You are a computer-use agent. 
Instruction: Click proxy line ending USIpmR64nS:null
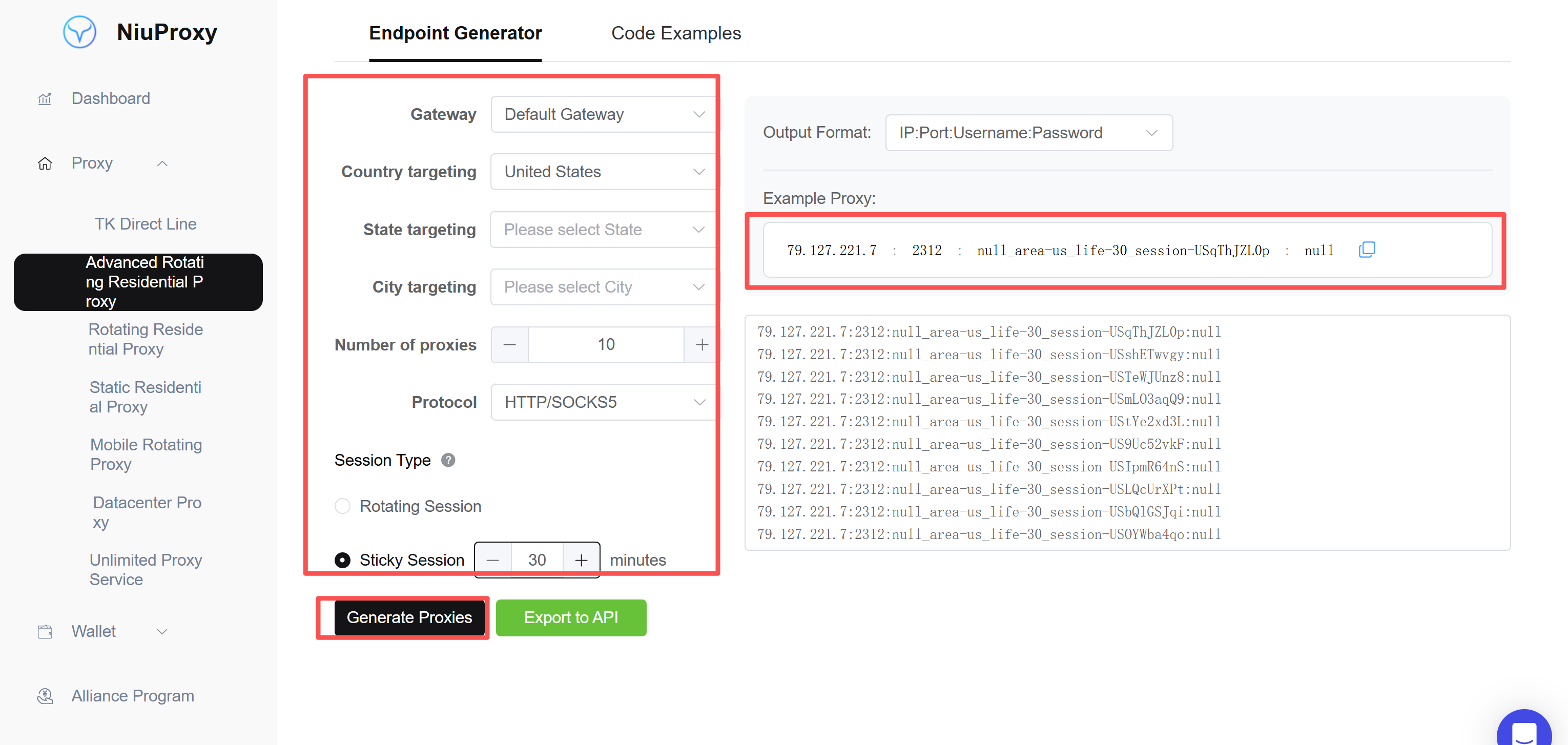(x=989, y=467)
